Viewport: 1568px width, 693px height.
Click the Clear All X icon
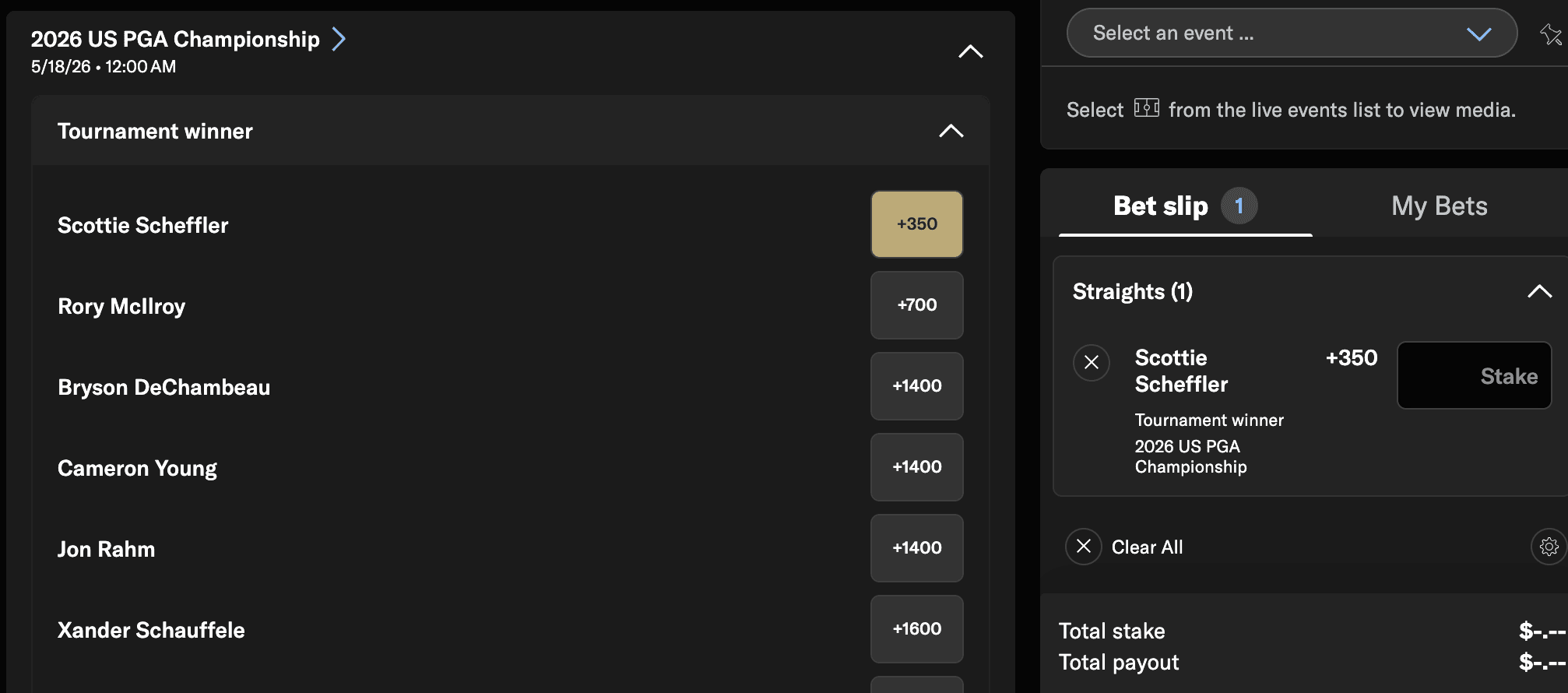tap(1084, 547)
